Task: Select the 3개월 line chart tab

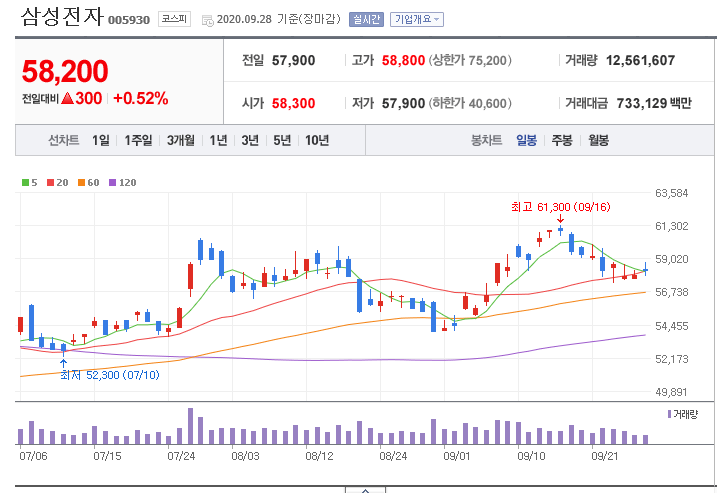Action: tap(181, 140)
